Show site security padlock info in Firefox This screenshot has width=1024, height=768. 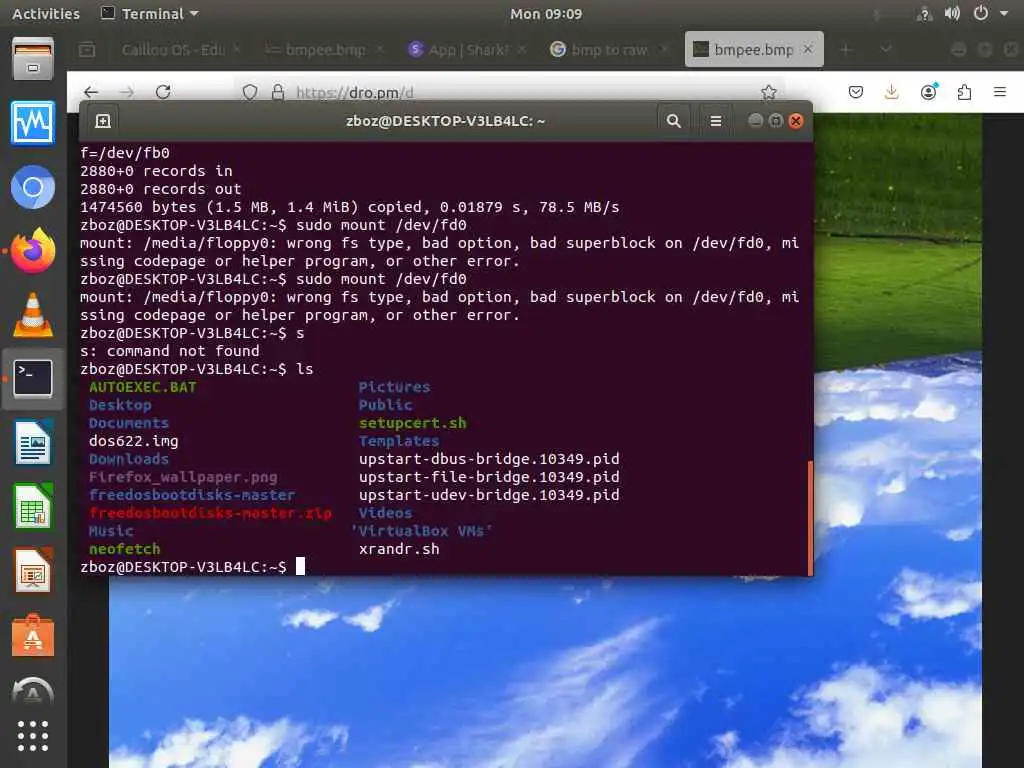(x=278, y=93)
